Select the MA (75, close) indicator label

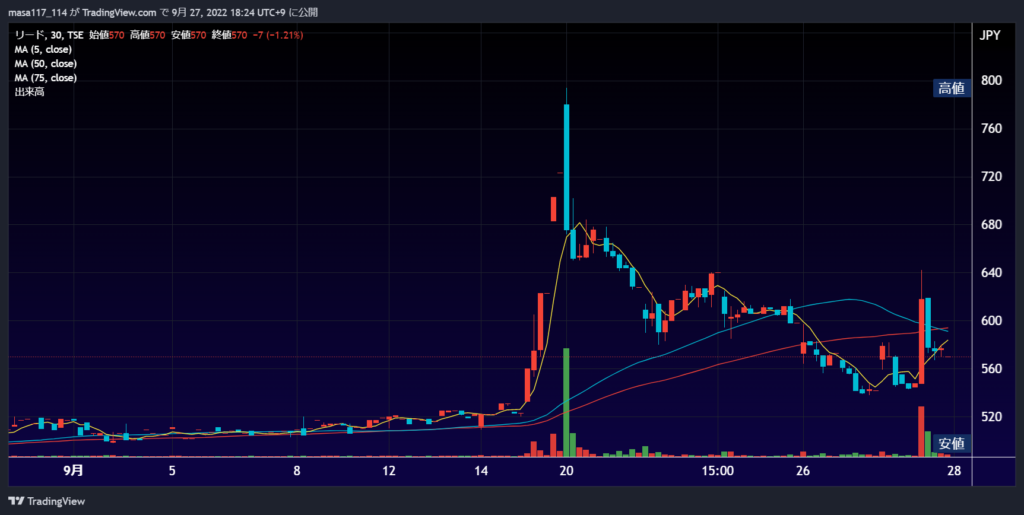(46, 78)
